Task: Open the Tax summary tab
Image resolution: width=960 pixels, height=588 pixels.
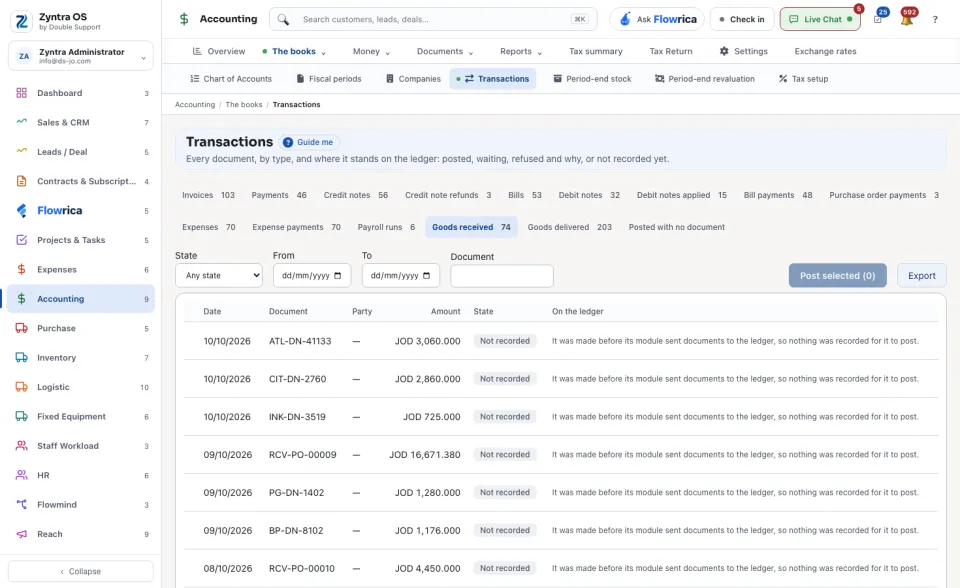Action: (x=596, y=51)
